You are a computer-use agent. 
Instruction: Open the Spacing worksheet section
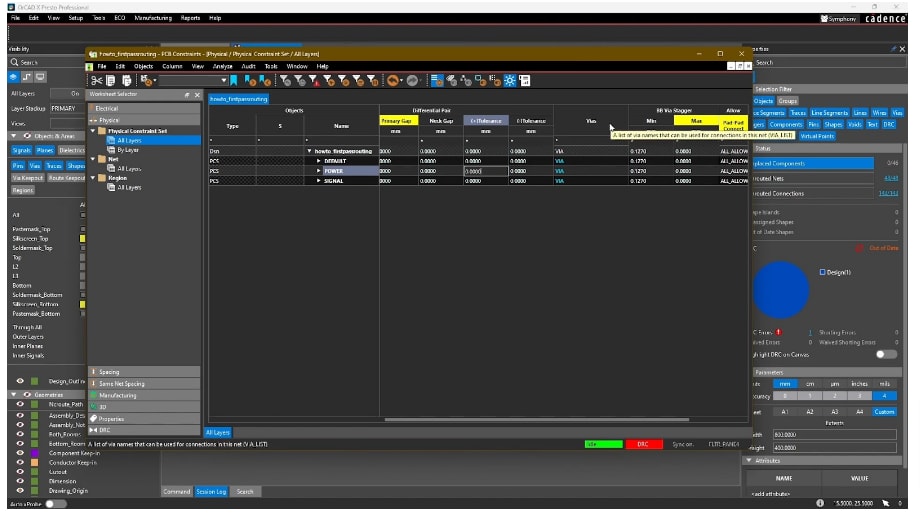point(144,371)
